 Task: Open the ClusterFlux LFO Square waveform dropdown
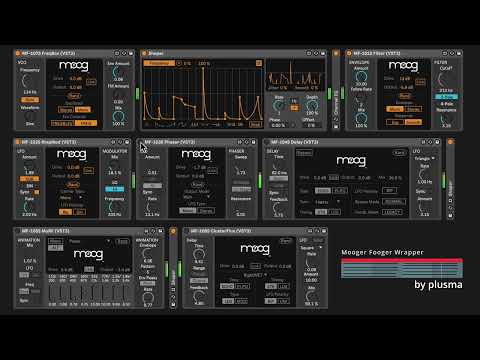coord(311,248)
